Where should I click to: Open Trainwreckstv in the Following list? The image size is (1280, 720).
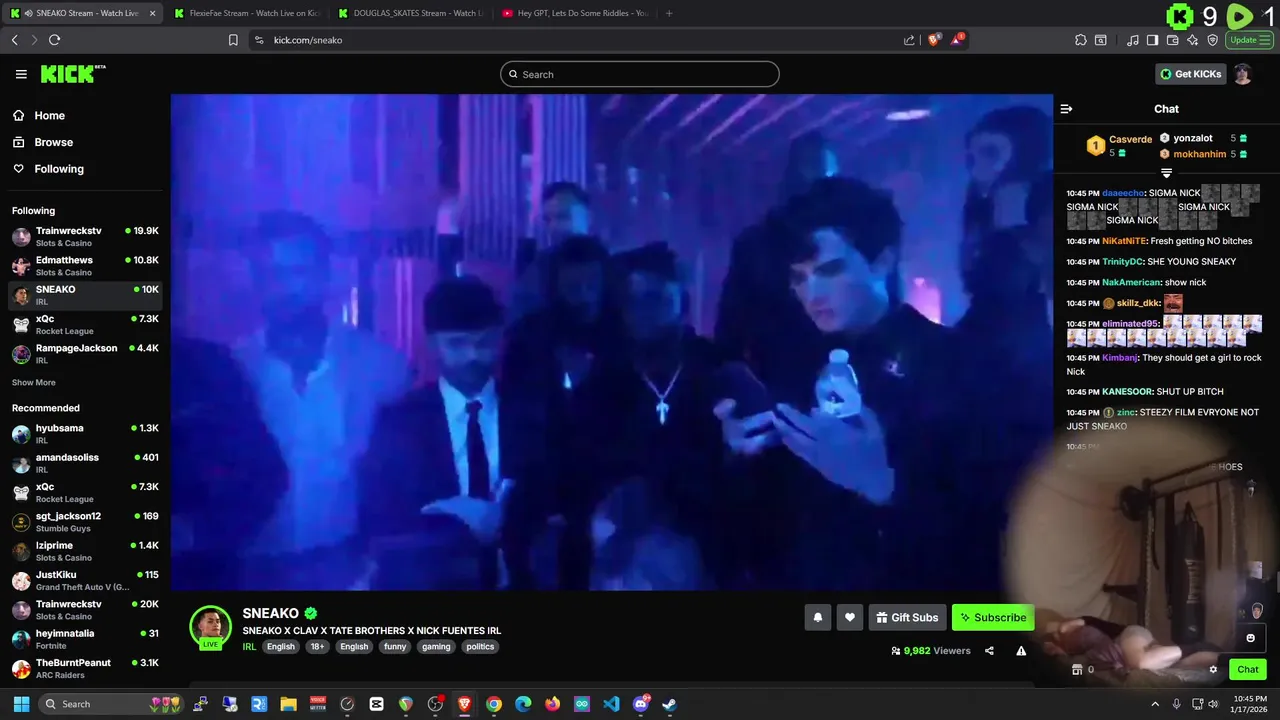[x=85, y=236]
